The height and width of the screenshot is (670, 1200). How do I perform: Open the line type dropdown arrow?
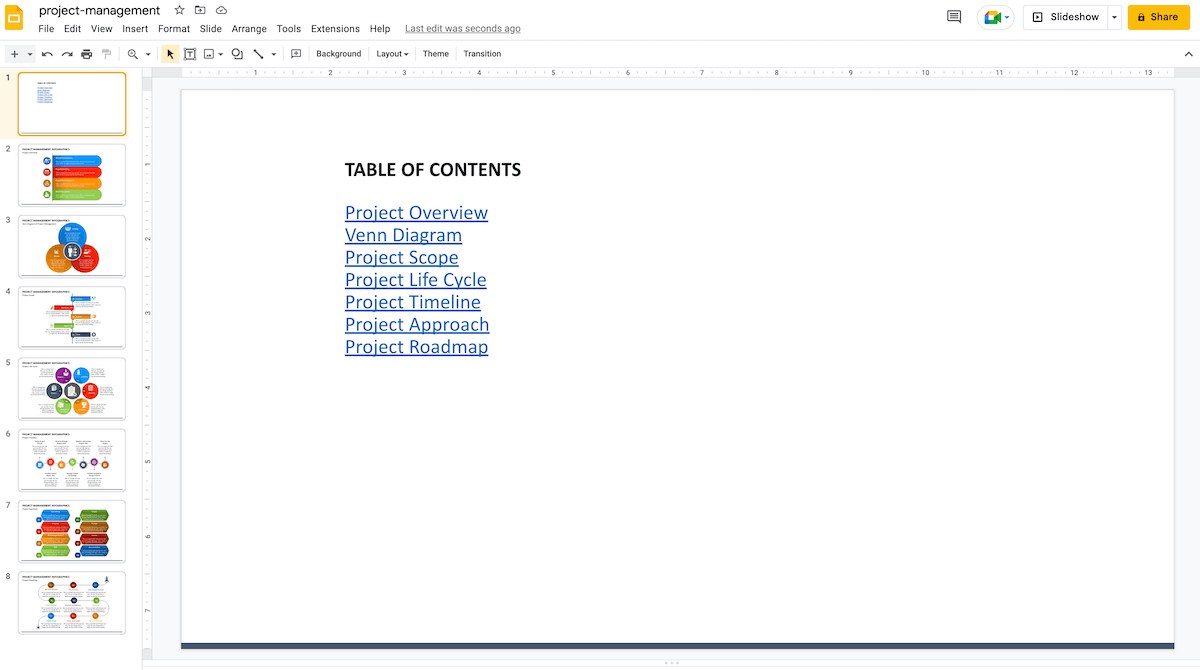pyautogui.click(x=273, y=54)
